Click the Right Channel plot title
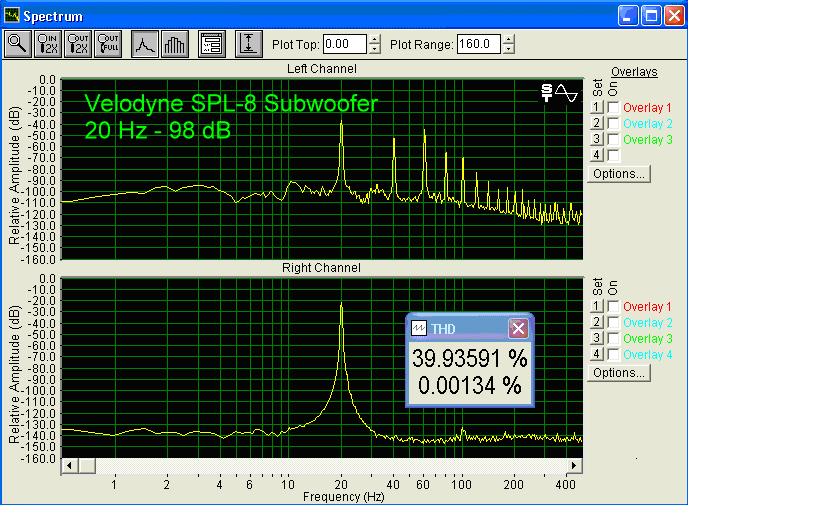Screen dimensions: 840x525 (321, 268)
